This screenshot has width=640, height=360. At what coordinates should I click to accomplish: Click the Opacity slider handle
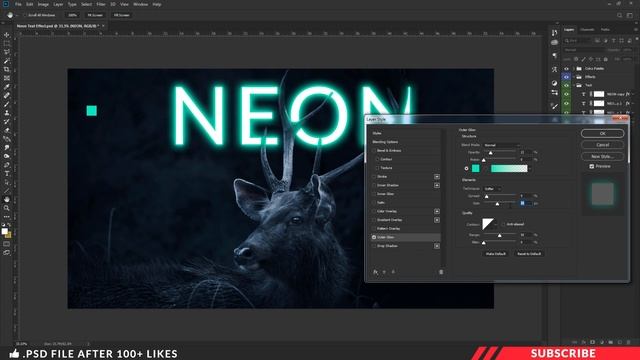(491, 153)
